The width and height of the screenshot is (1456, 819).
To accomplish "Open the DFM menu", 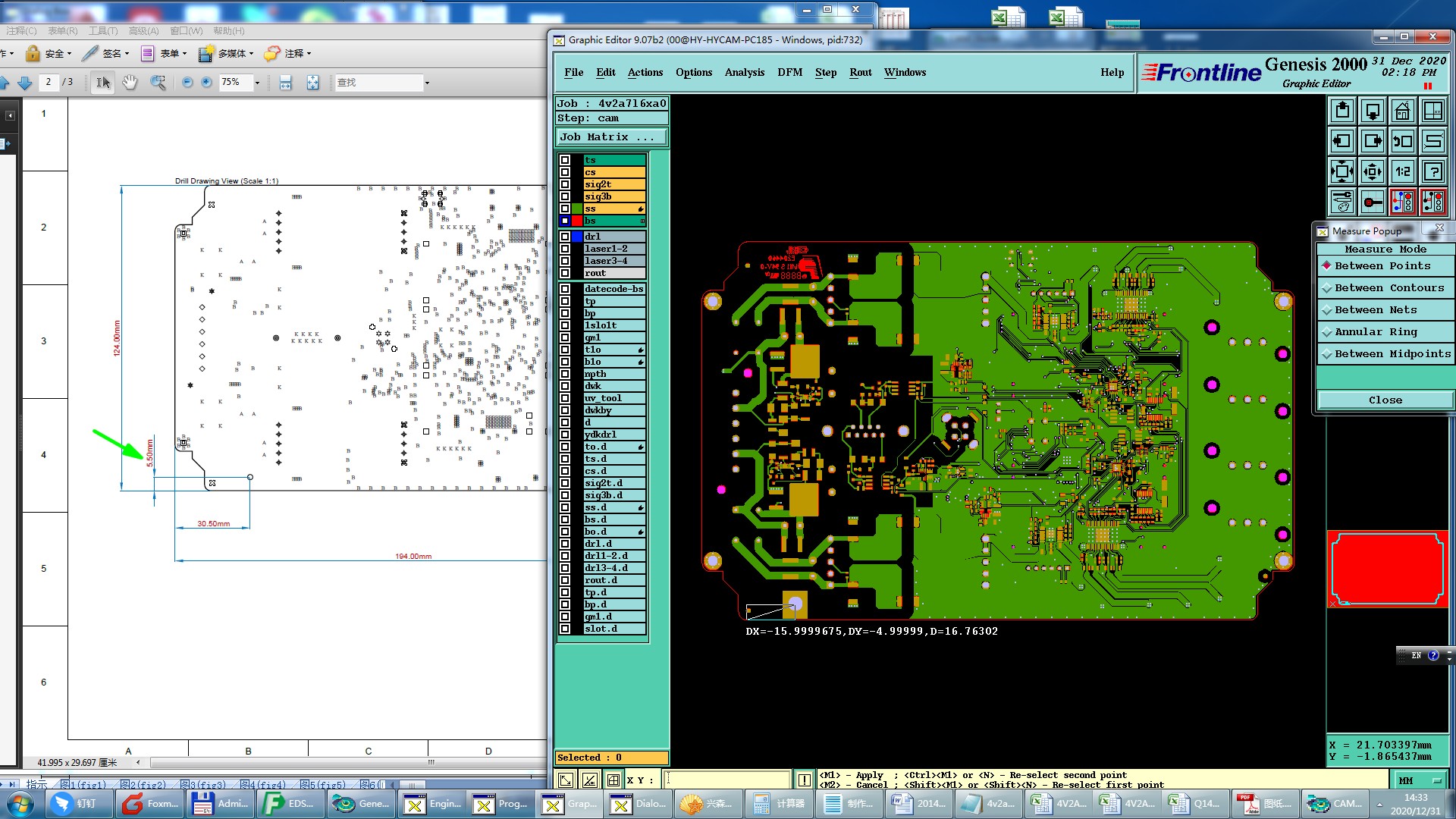I will (x=789, y=73).
